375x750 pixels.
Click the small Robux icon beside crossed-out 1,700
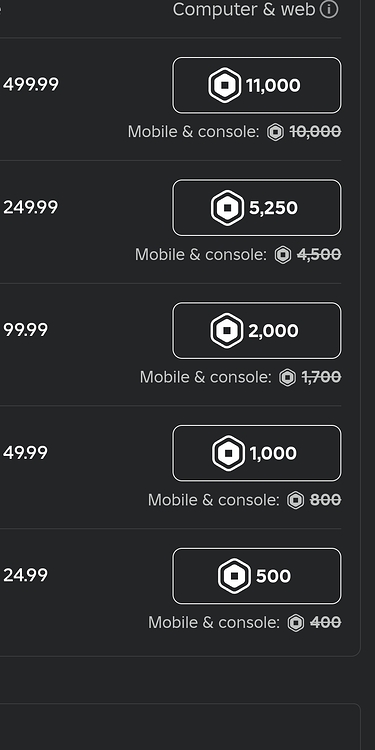pyautogui.click(x=287, y=377)
